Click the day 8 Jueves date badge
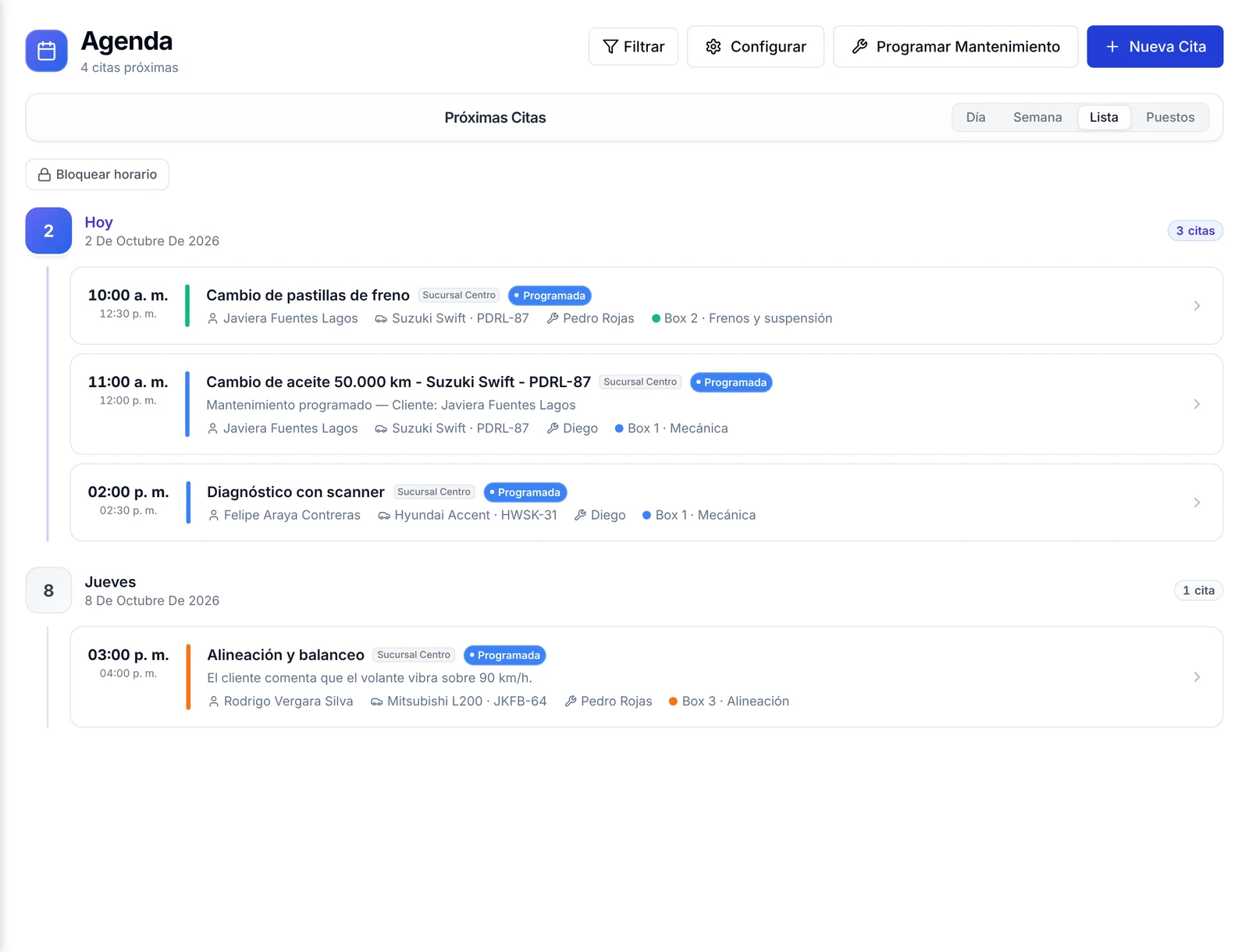 (x=48, y=591)
